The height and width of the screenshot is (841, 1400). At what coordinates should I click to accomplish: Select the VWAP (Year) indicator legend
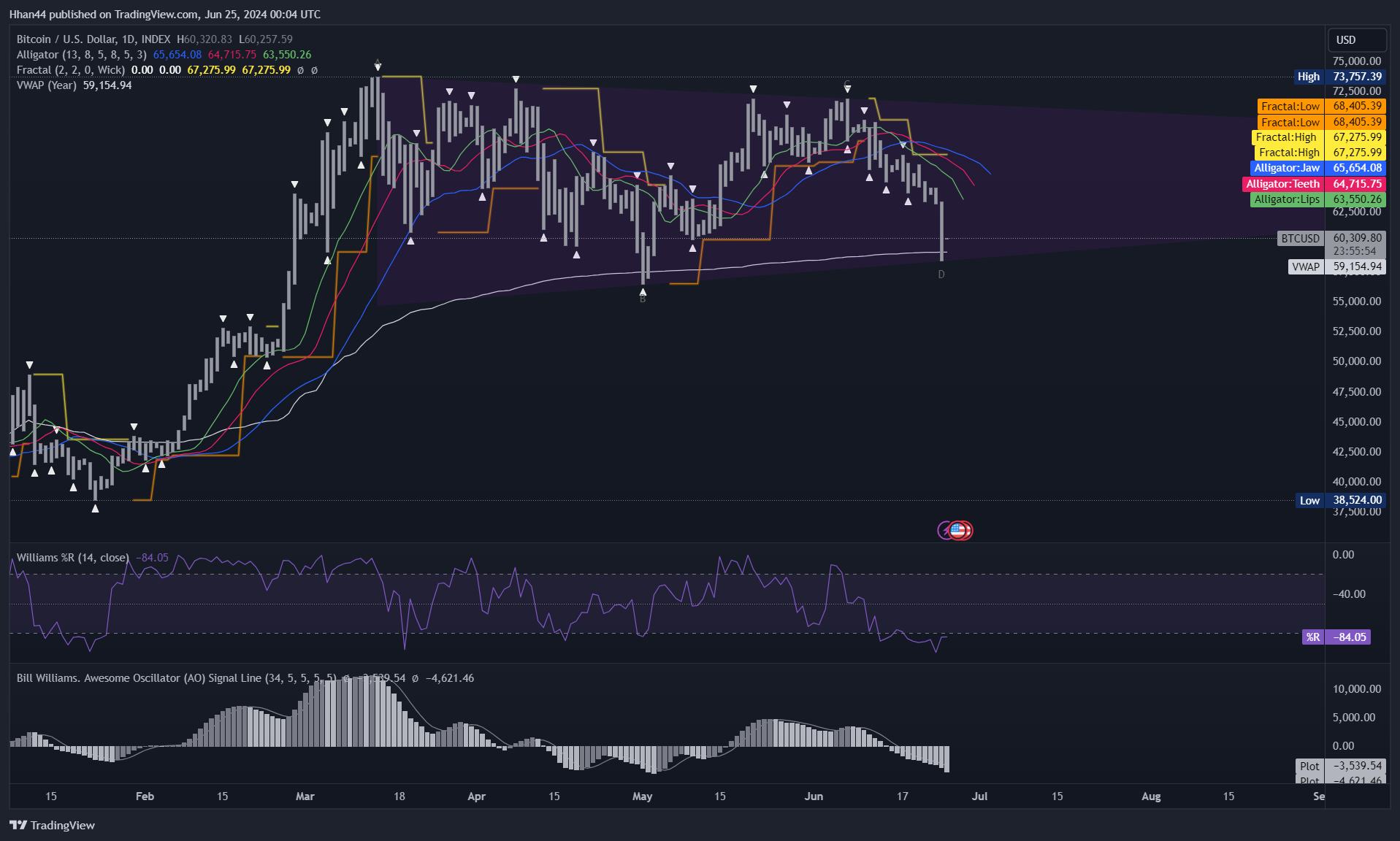click(x=47, y=85)
